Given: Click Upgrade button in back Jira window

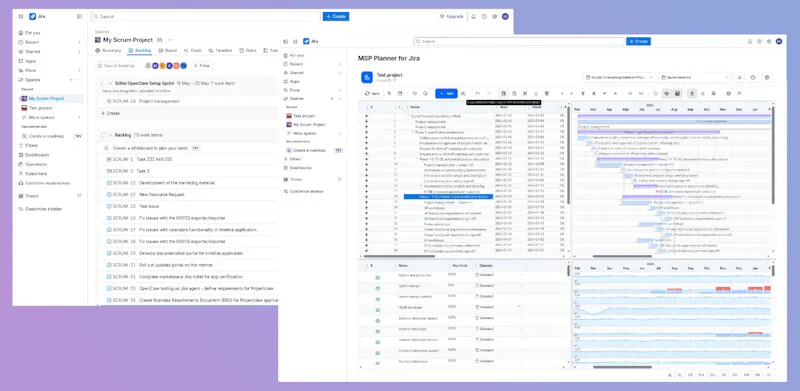Looking at the screenshot, I should click(452, 16).
